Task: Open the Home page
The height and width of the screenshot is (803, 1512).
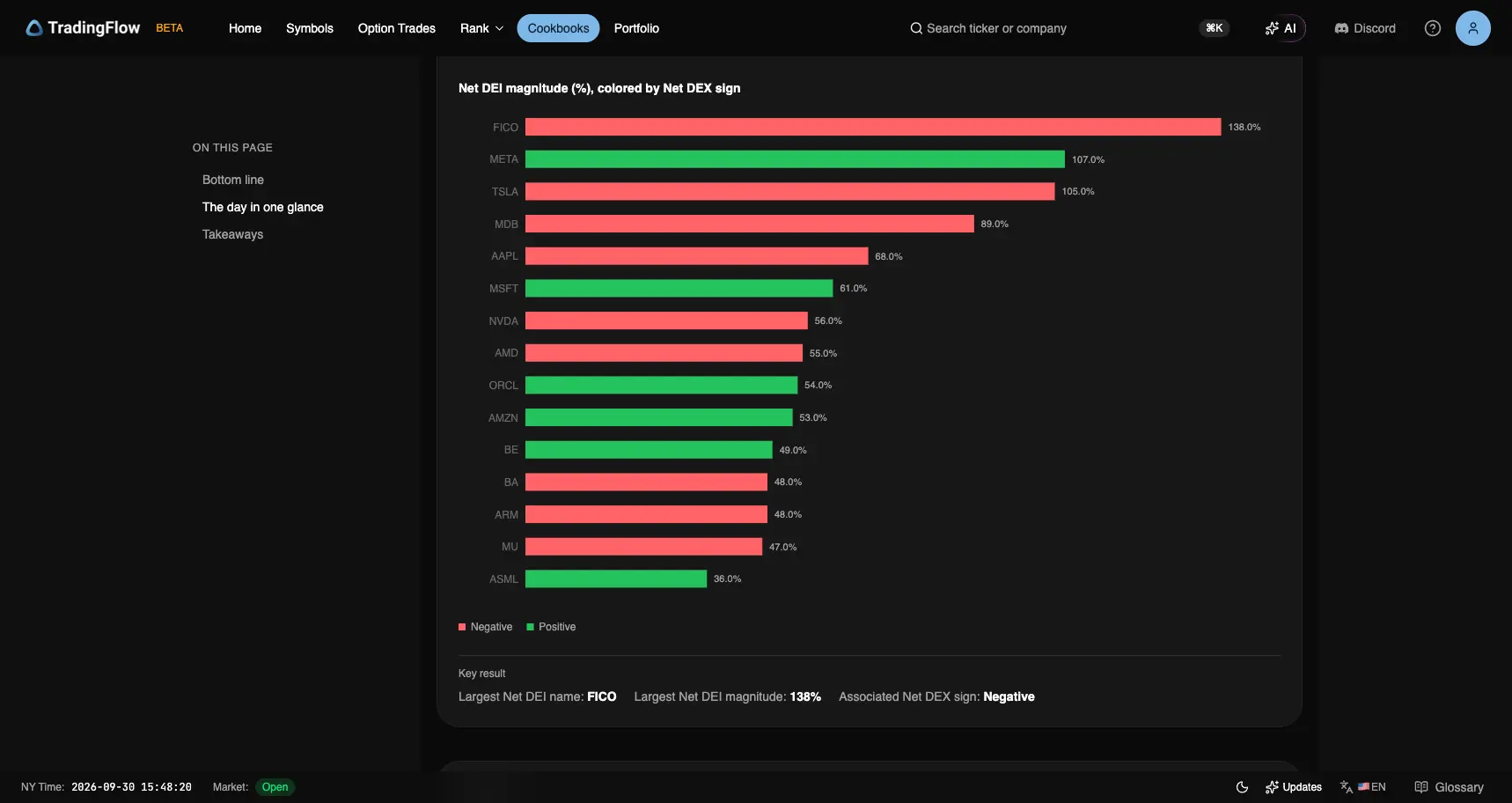Action: pos(245,28)
